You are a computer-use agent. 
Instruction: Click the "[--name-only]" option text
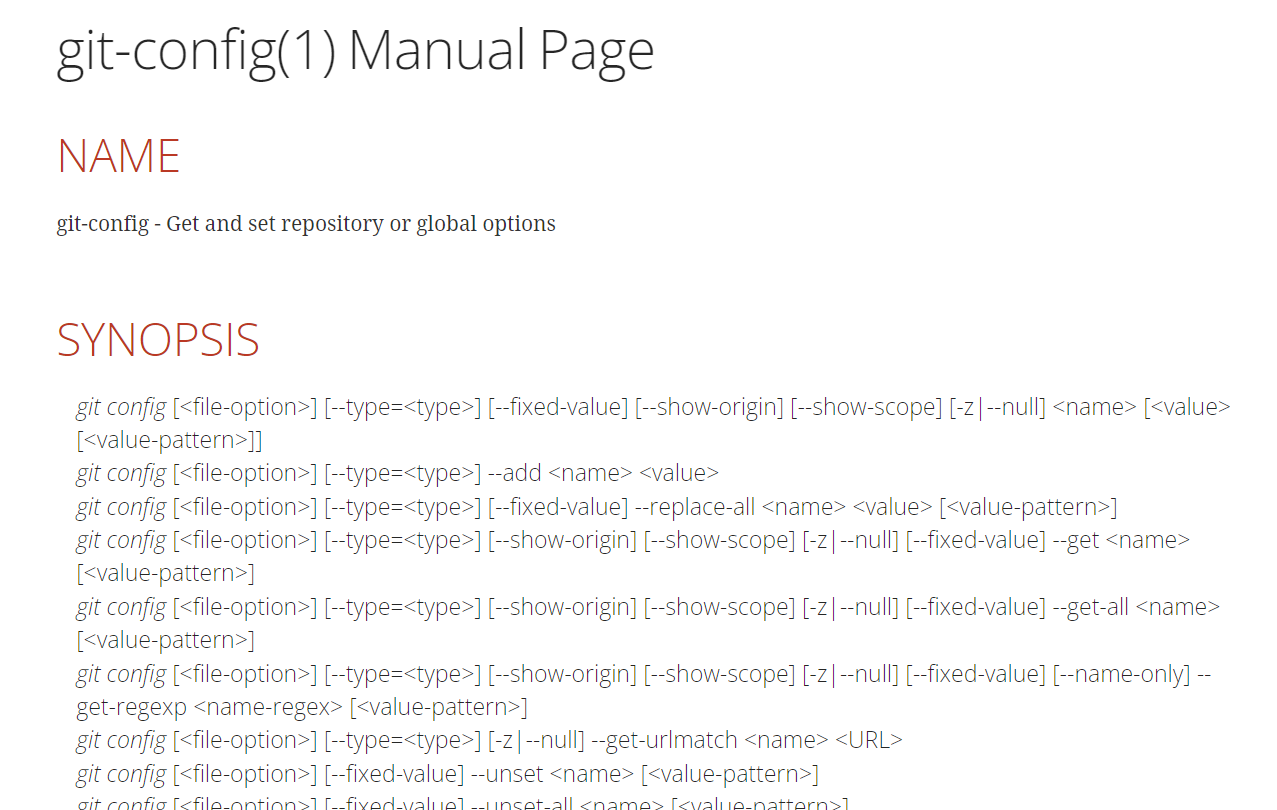tap(1121, 674)
